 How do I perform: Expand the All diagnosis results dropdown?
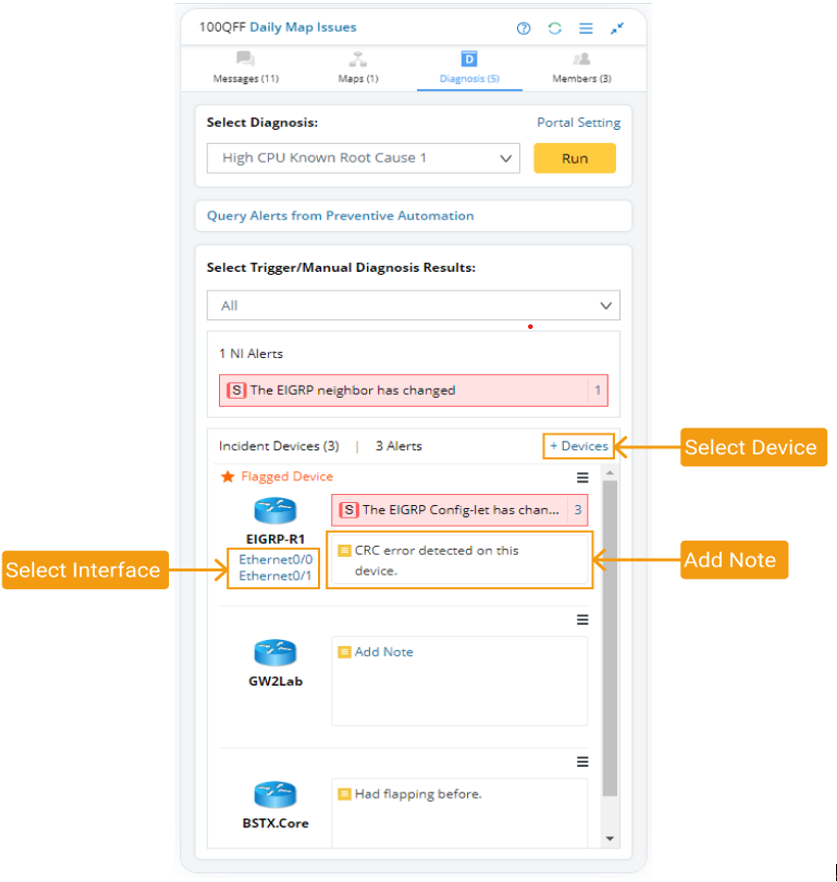click(x=413, y=305)
